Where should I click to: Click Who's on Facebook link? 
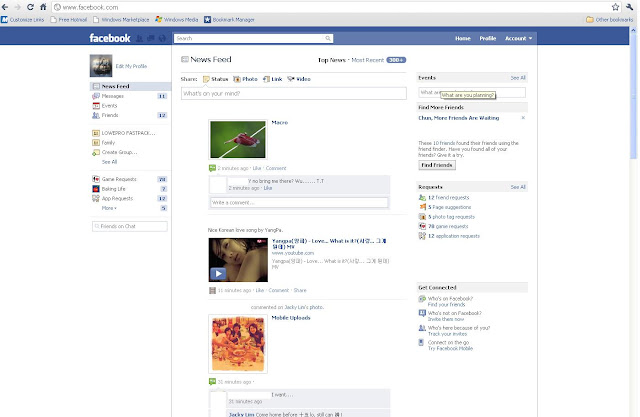pos(450,299)
